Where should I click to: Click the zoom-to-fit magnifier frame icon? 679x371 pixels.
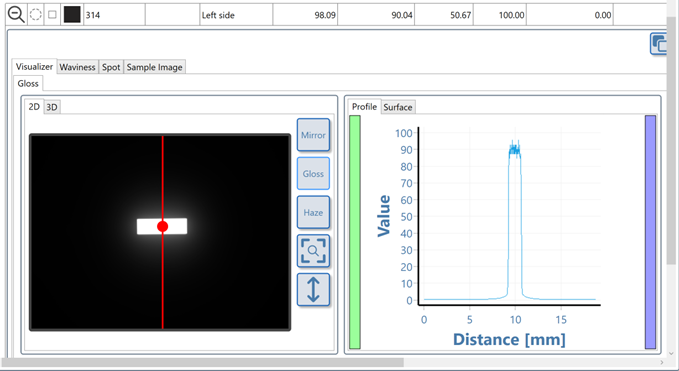point(313,251)
